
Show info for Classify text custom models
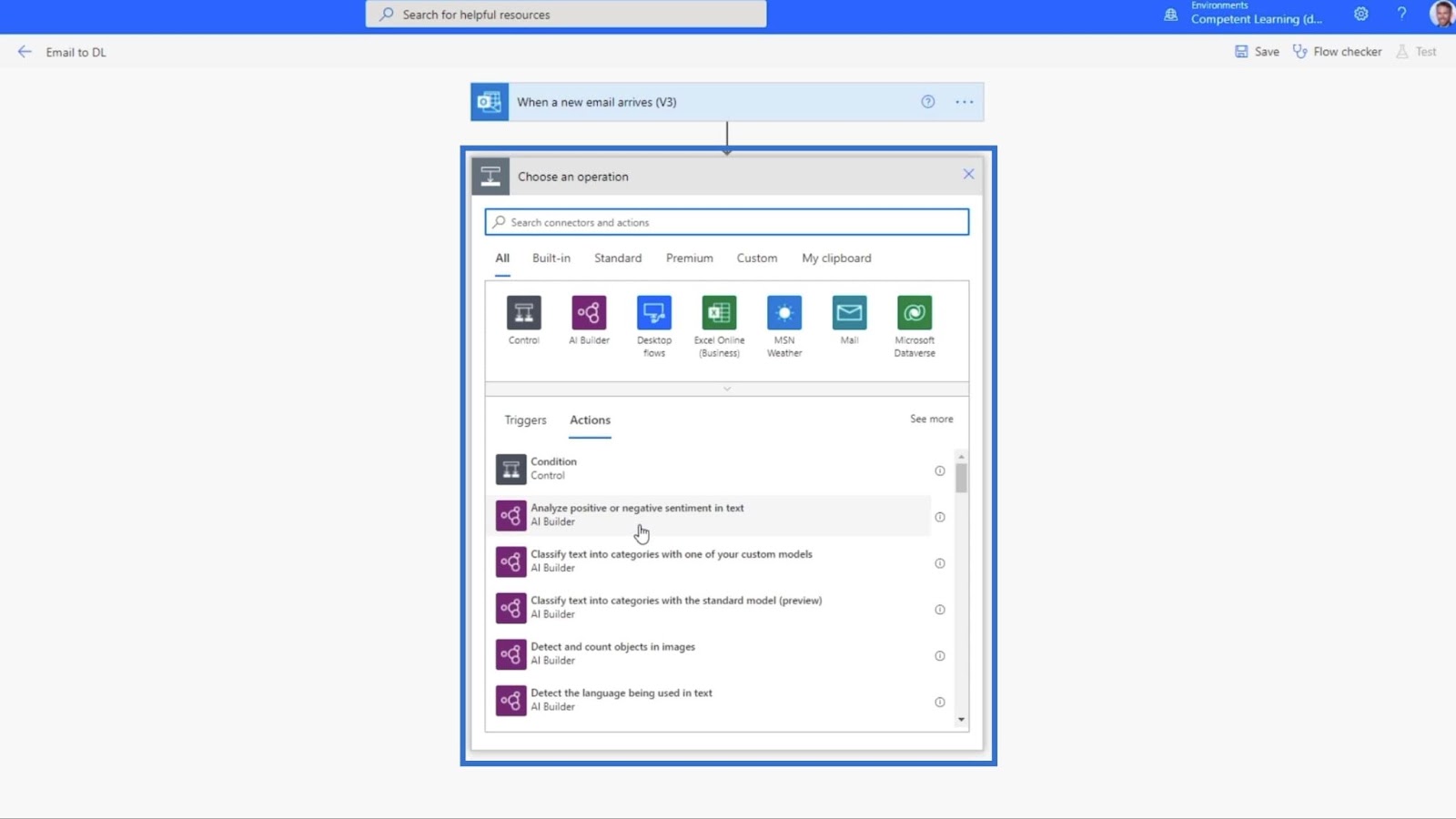click(940, 563)
